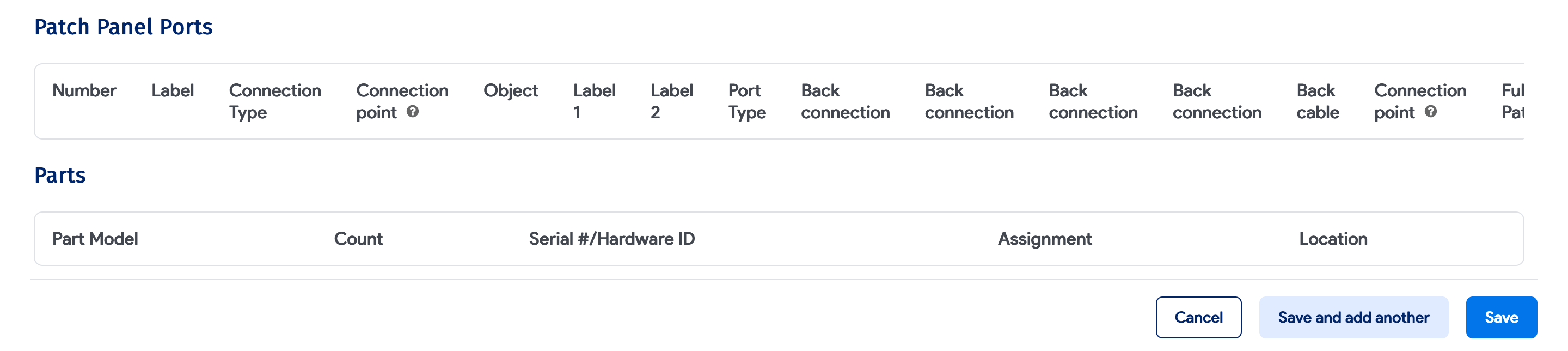The width and height of the screenshot is (1568, 351).
Task: Select the Assignment column header
Action: [x=1045, y=239]
